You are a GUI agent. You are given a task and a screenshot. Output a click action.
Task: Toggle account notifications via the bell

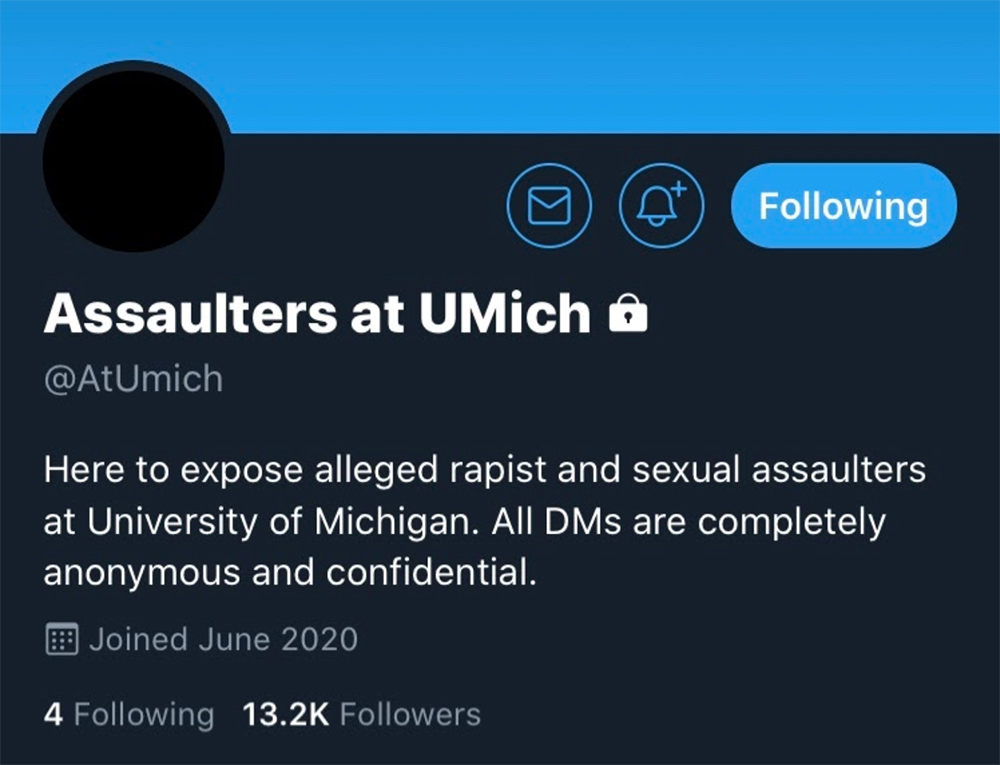click(x=660, y=206)
